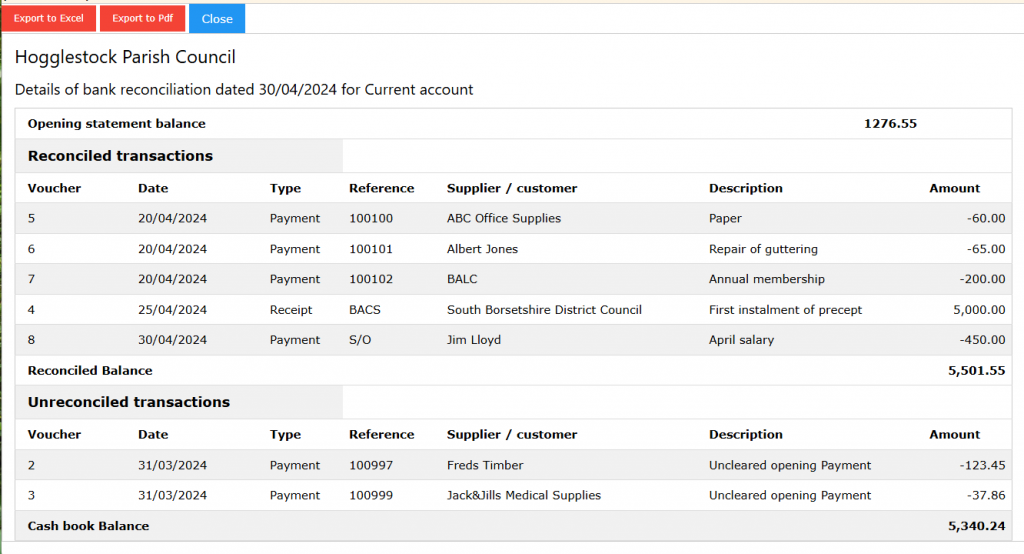Click the Freds Timber supplier cell

[485, 465]
